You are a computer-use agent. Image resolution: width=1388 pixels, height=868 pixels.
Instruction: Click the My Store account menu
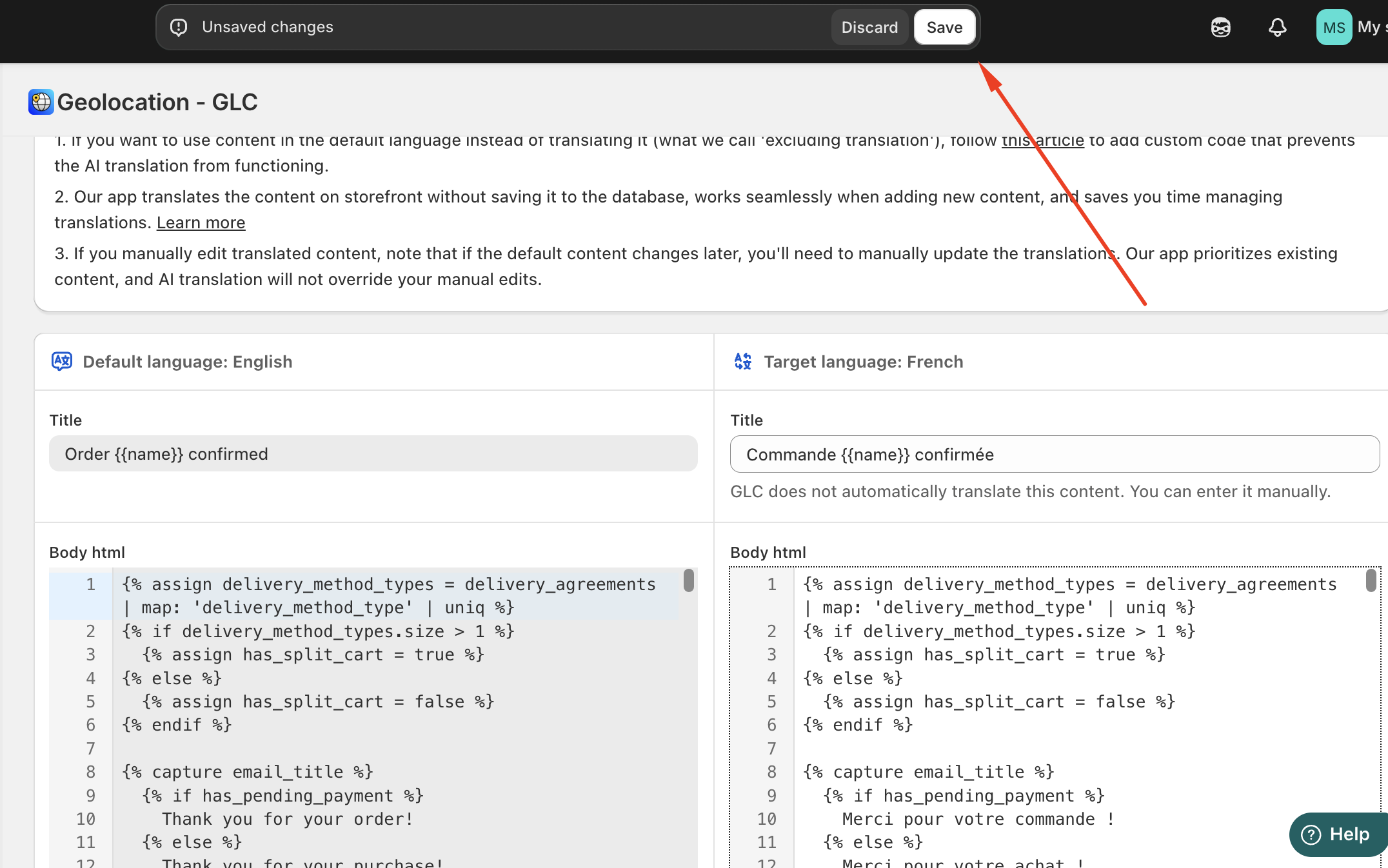[x=1371, y=27]
